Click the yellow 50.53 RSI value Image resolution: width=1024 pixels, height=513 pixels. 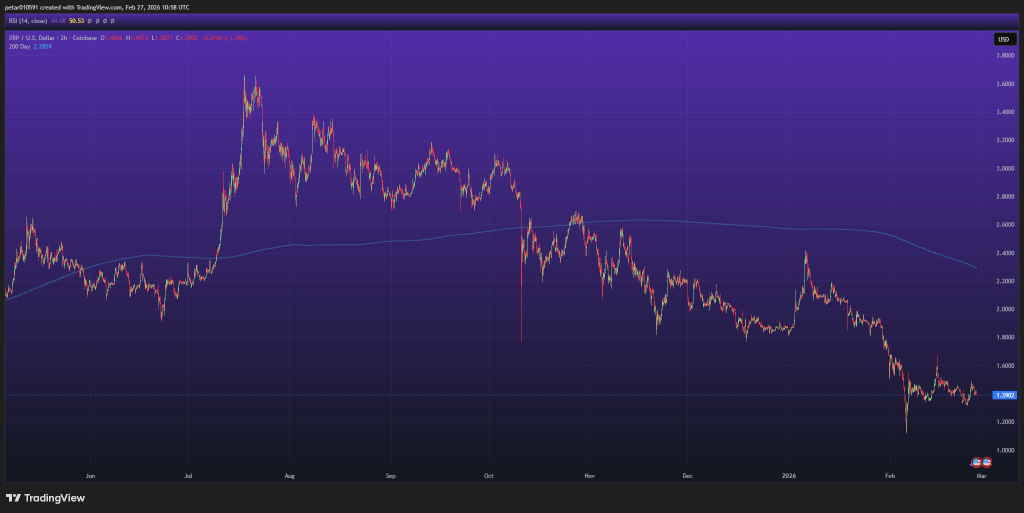[76, 21]
